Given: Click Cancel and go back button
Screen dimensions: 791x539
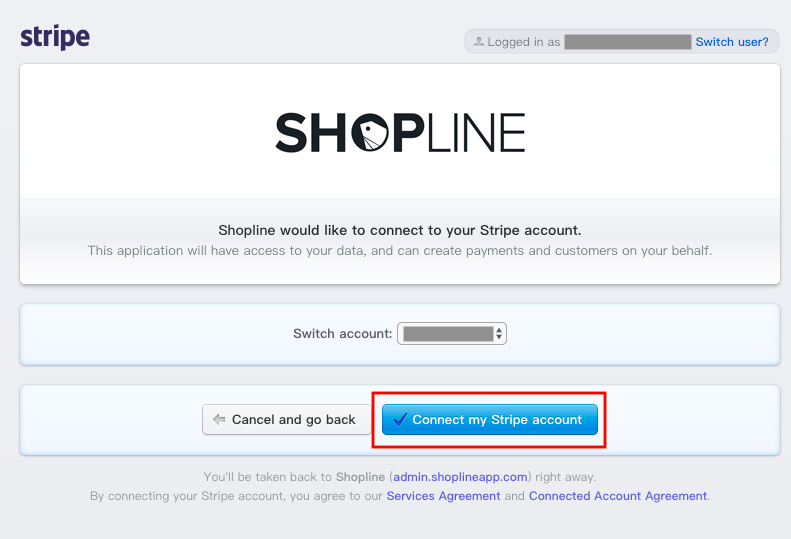Looking at the screenshot, I should pos(286,419).
